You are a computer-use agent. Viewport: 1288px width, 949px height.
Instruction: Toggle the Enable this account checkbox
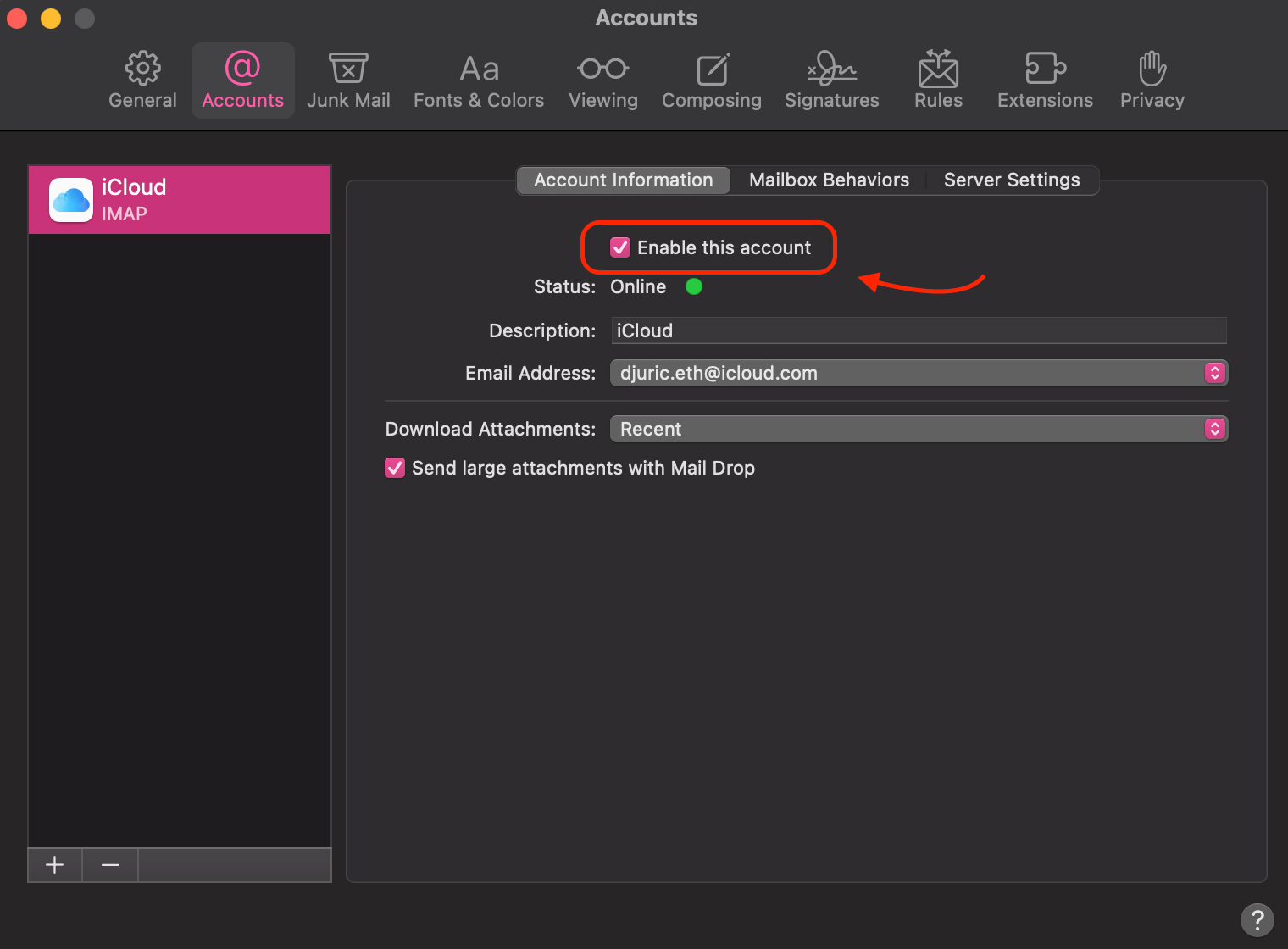click(x=620, y=247)
